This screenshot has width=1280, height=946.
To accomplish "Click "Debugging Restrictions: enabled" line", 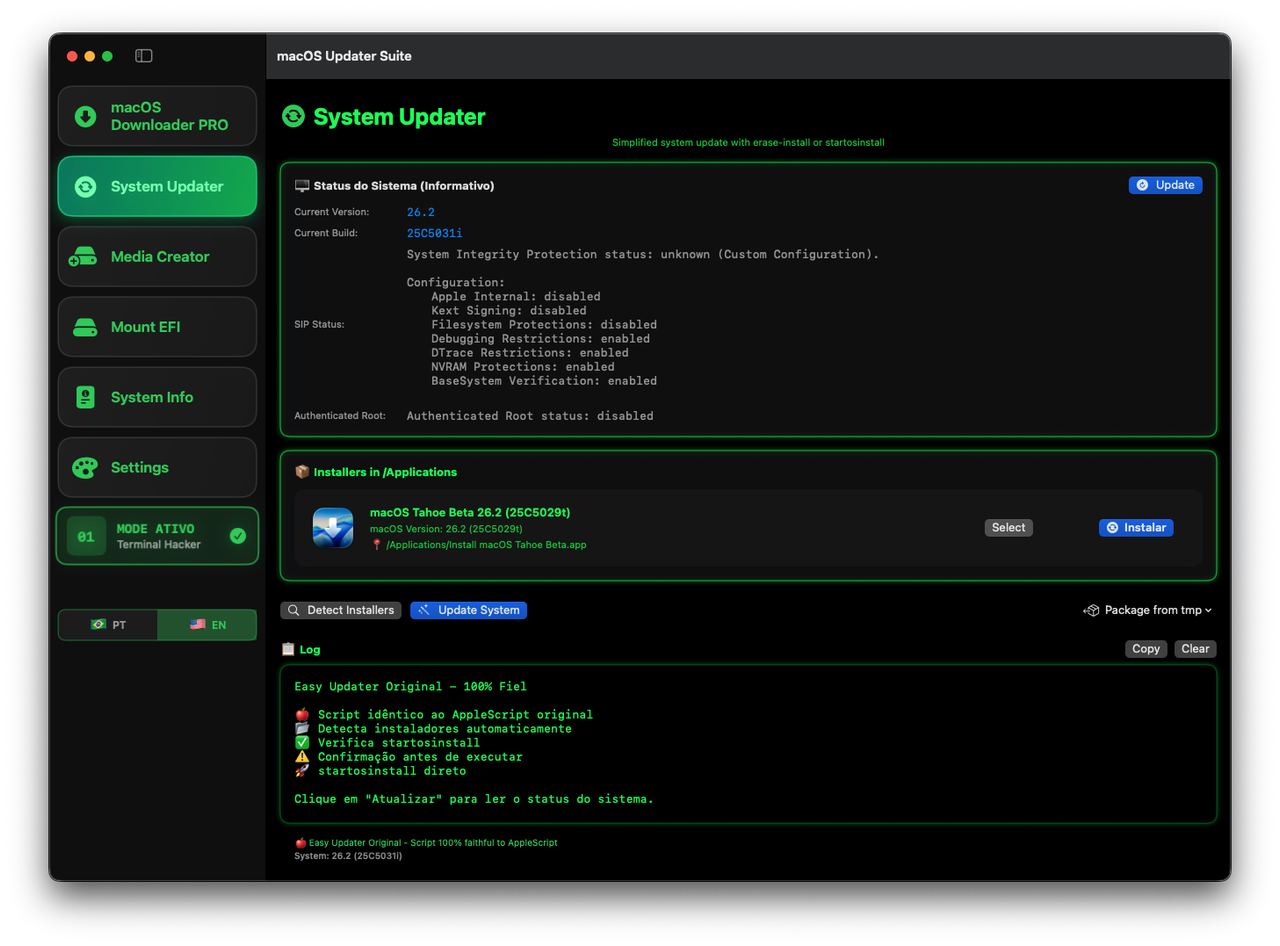I will pyautogui.click(x=540, y=339).
